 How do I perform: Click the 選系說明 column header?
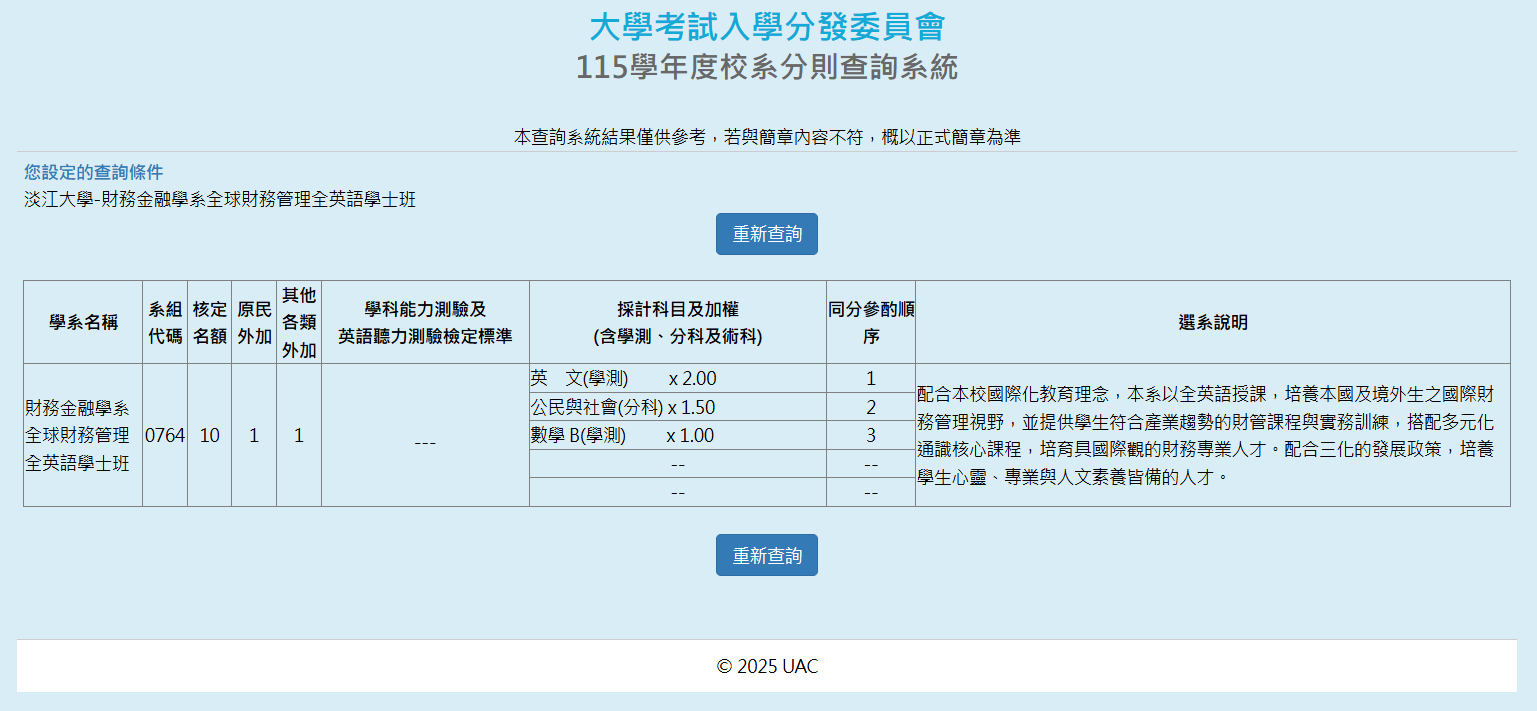pos(1212,322)
